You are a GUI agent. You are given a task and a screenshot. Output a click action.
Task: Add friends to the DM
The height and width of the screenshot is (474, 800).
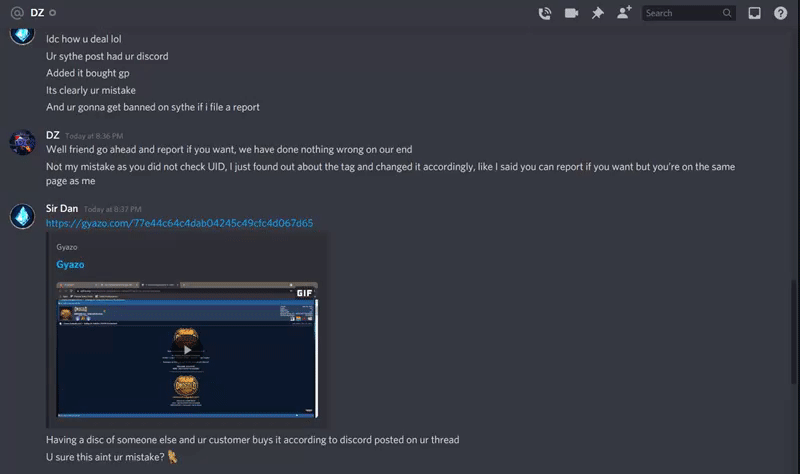[624, 13]
